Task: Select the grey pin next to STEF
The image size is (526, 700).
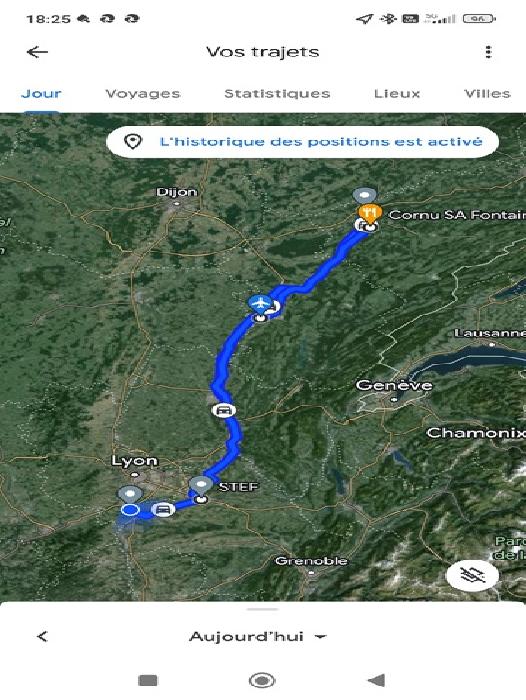Action: (200, 485)
